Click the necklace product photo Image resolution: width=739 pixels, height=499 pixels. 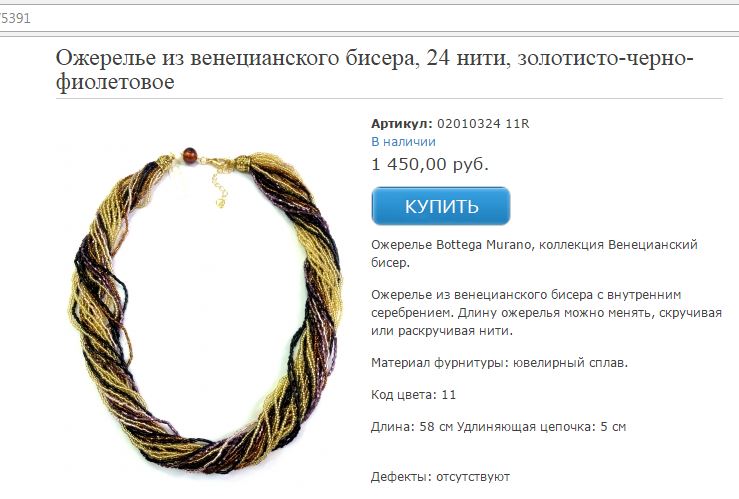(206, 309)
